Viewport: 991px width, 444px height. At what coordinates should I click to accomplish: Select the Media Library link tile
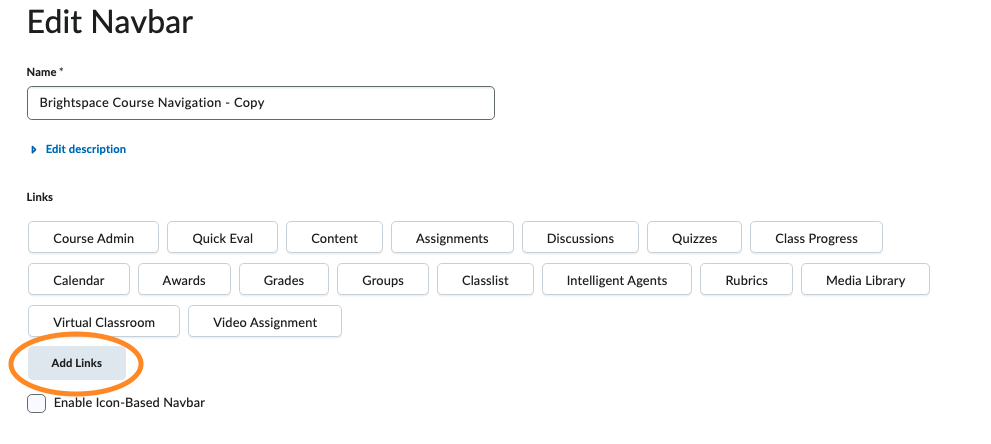click(x=865, y=280)
